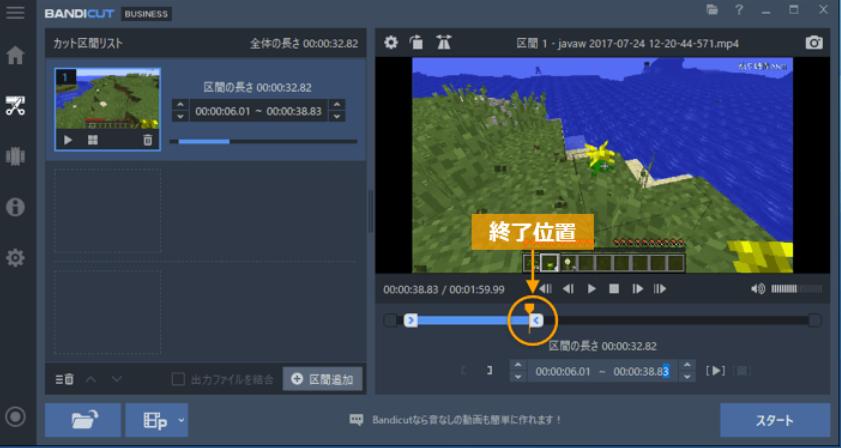841x448 pixels.
Task: Expand the mode button dropdown arrow
Action: pyautogui.click(x=181, y=420)
